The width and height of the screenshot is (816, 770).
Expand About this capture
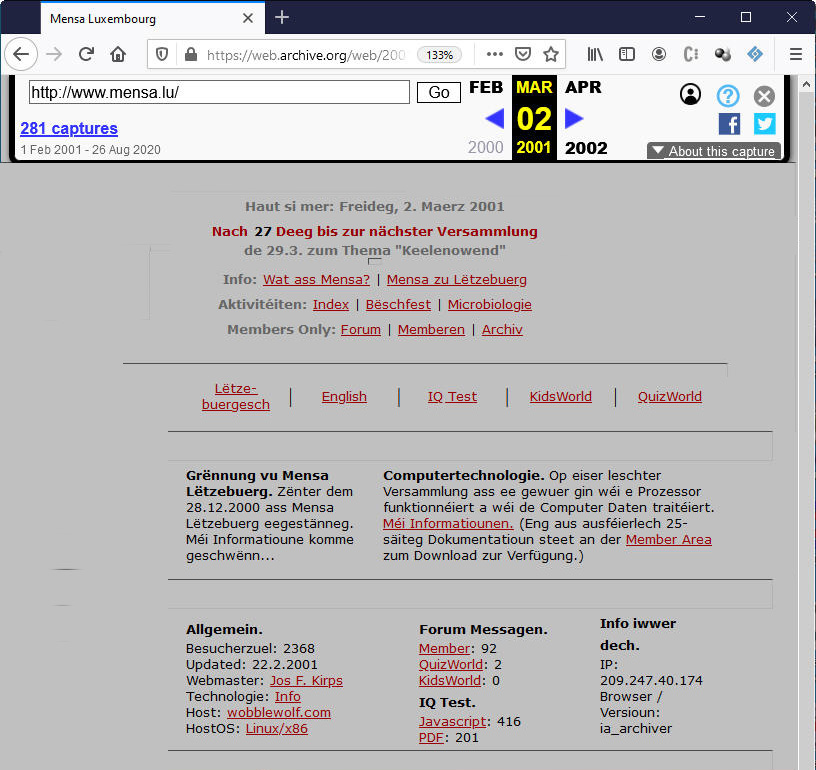713,151
